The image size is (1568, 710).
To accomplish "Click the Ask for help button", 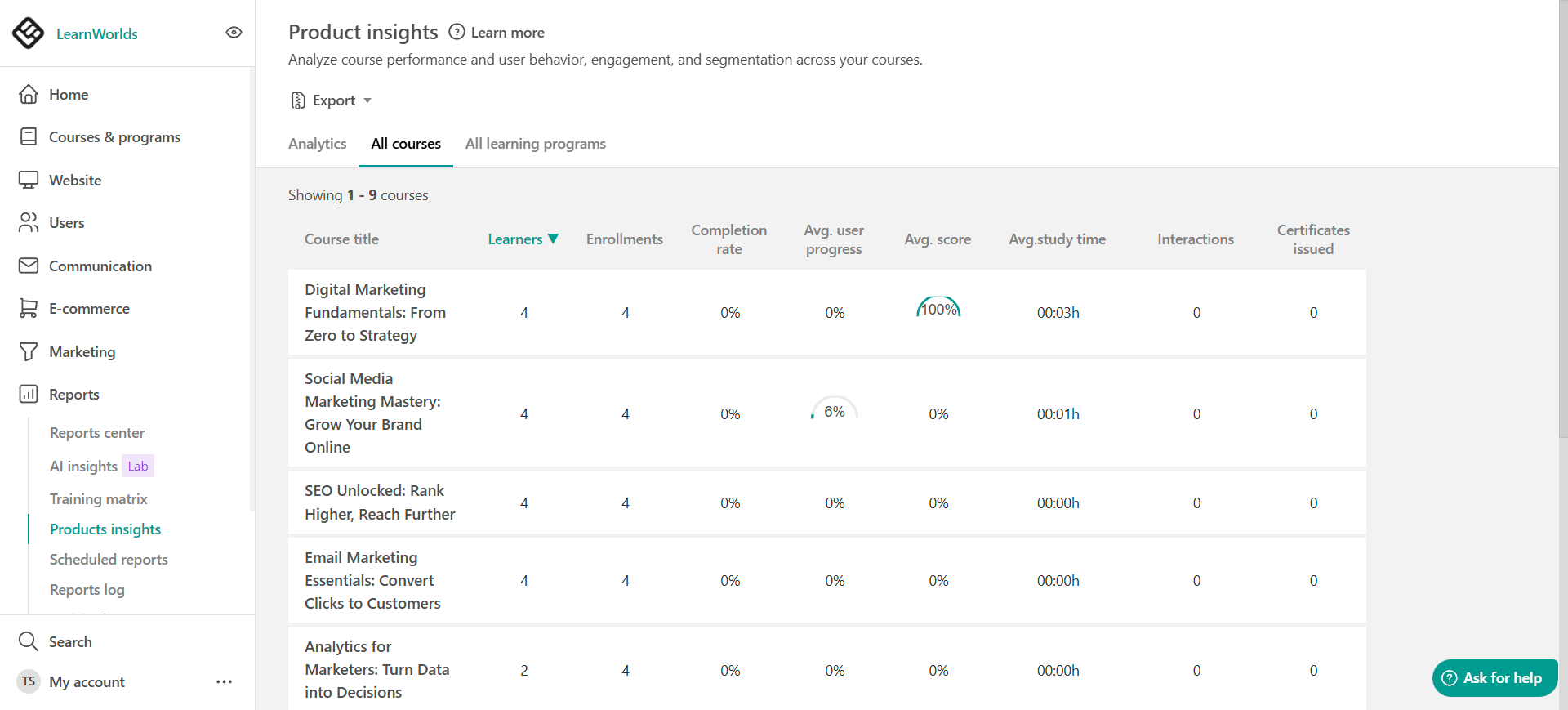I will pyautogui.click(x=1494, y=678).
